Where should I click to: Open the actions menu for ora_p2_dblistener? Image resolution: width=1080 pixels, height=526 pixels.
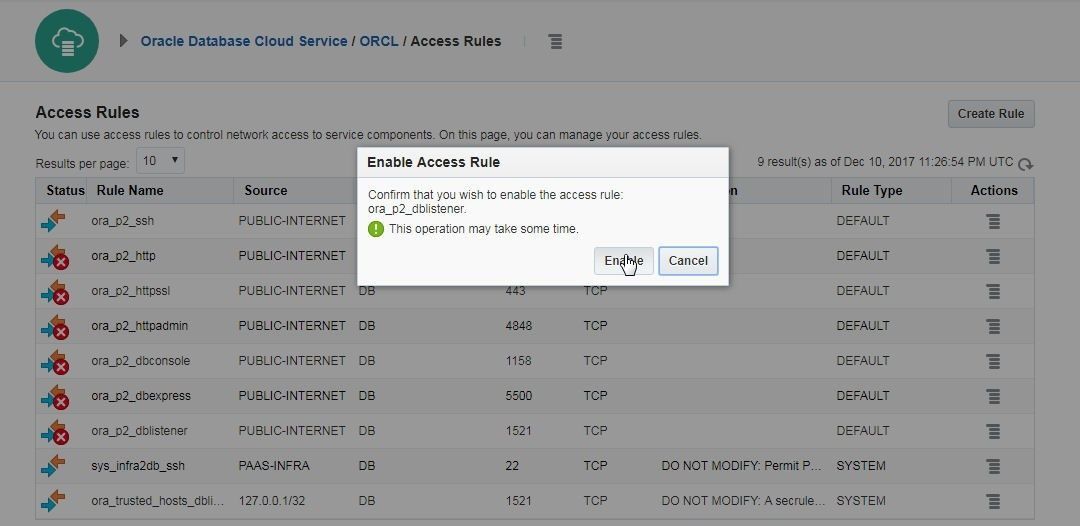(993, 431)
